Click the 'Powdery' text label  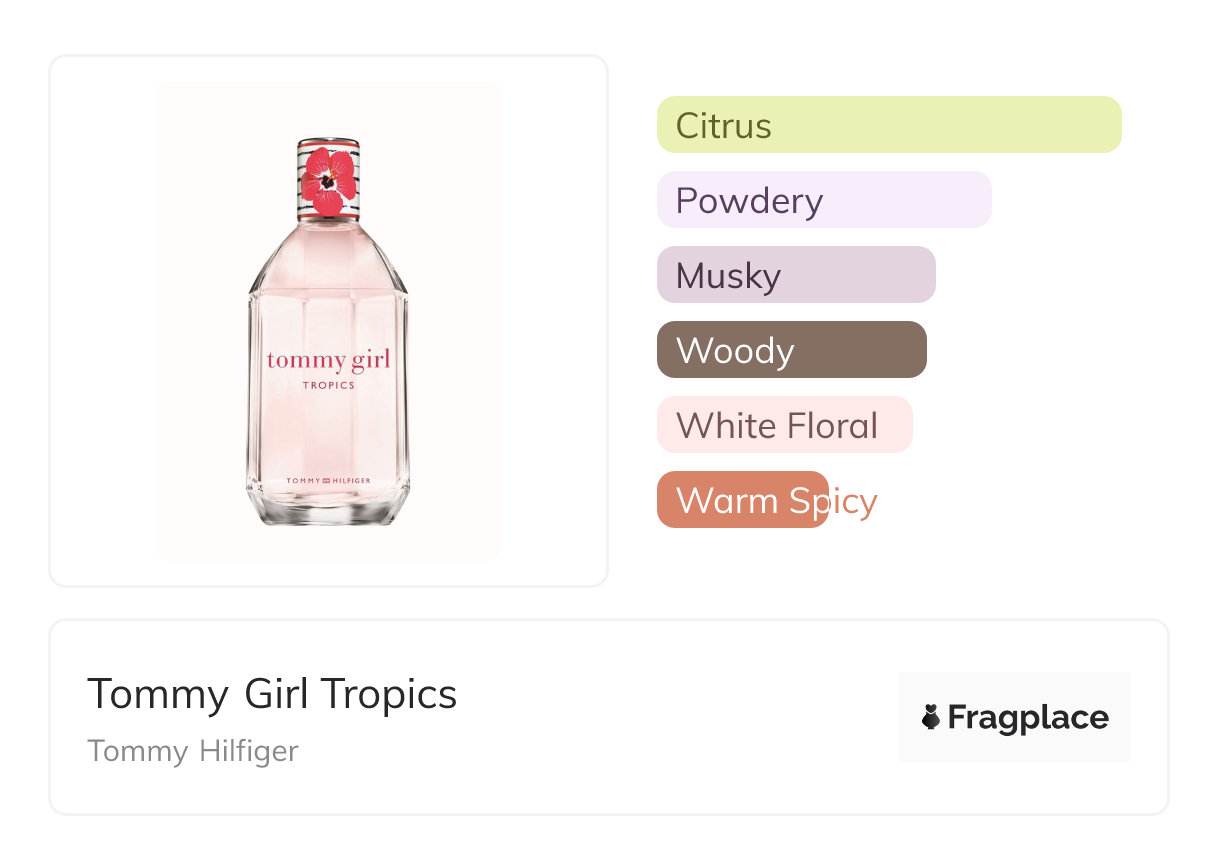[x=749, y=201]
